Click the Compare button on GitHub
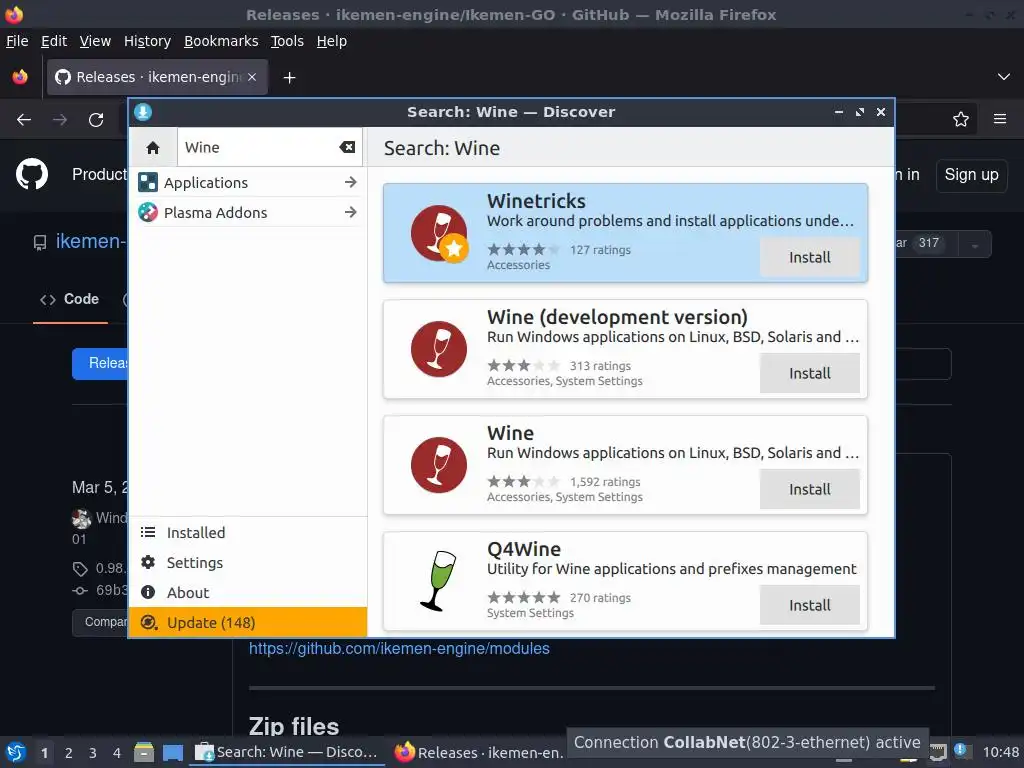The width and height of the screenshot is (1024, 768). (101, 622)
